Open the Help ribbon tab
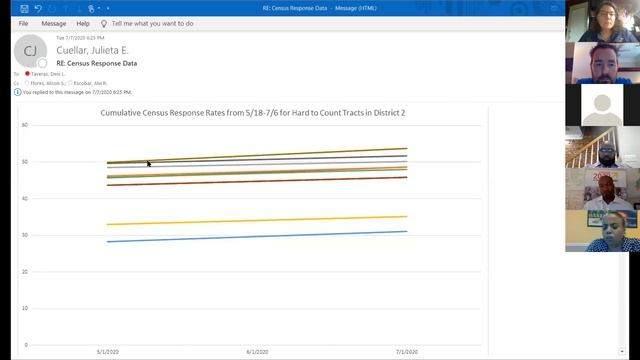The height and width of the screenshot is (360, 640). [x=83, y=24]
